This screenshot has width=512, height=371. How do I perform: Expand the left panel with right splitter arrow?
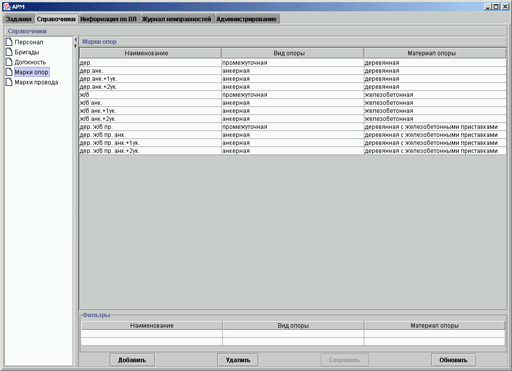pyautogui.click(x=76, y=46)
